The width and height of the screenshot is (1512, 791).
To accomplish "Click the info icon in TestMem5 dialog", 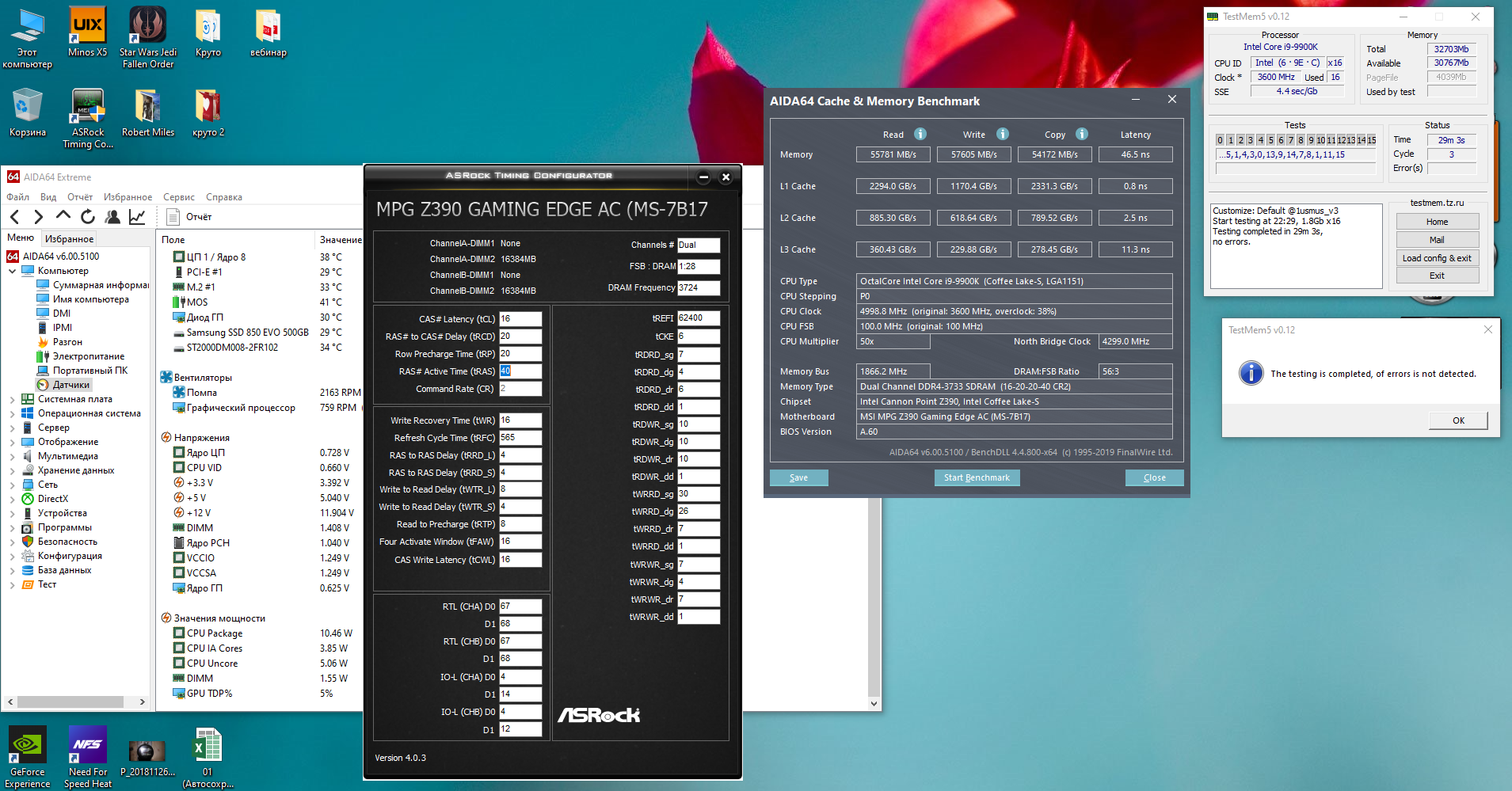I will (1251, 373).
